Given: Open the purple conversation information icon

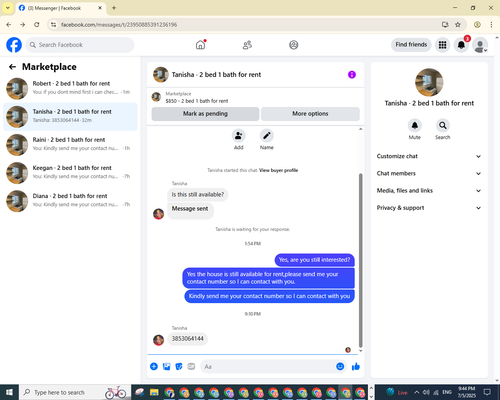Looking at the screenshot, I should tap(352, 75).
